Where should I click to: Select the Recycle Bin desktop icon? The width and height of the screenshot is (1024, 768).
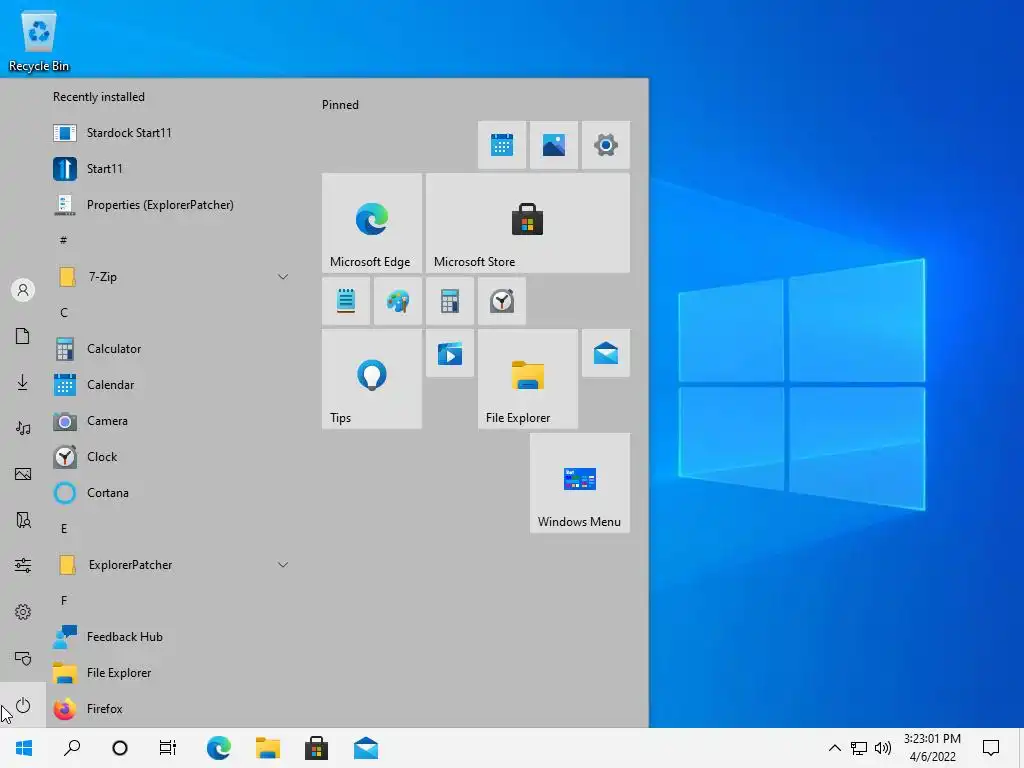coord(39,42)
